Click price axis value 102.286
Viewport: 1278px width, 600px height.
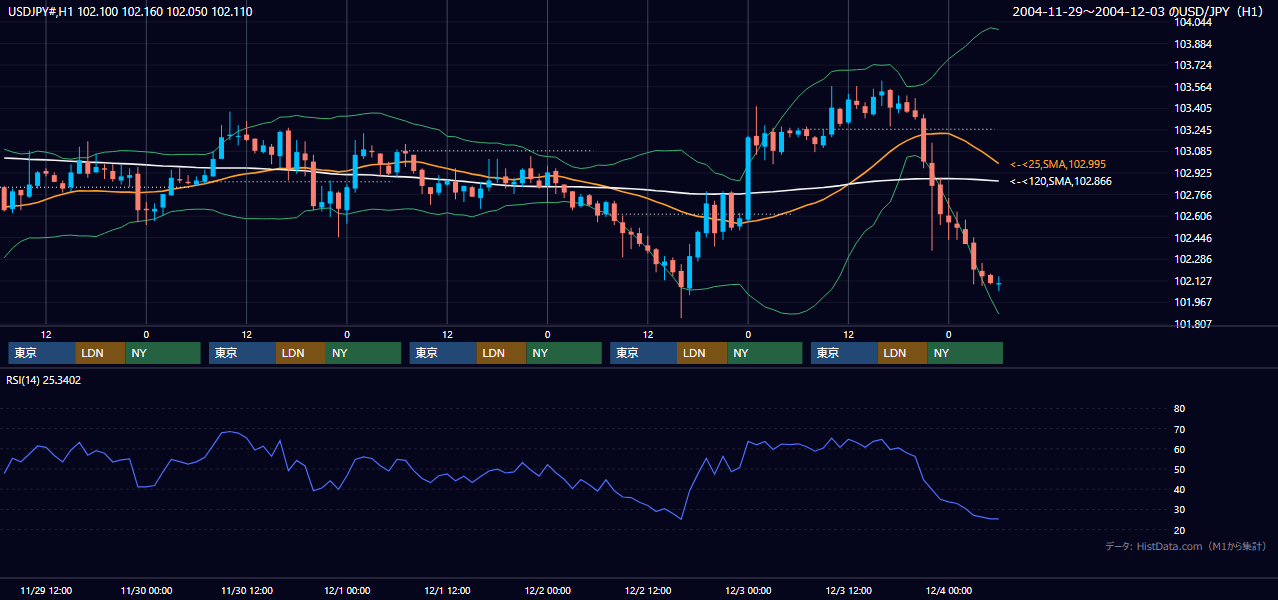[1193, 259]
